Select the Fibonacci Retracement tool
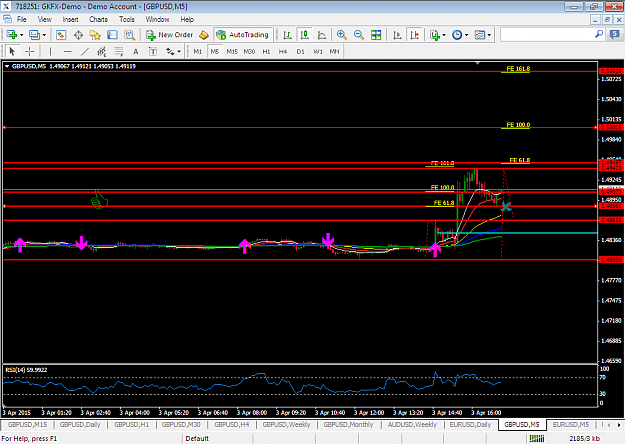The image size is (625, 444). tap(119, 51)
